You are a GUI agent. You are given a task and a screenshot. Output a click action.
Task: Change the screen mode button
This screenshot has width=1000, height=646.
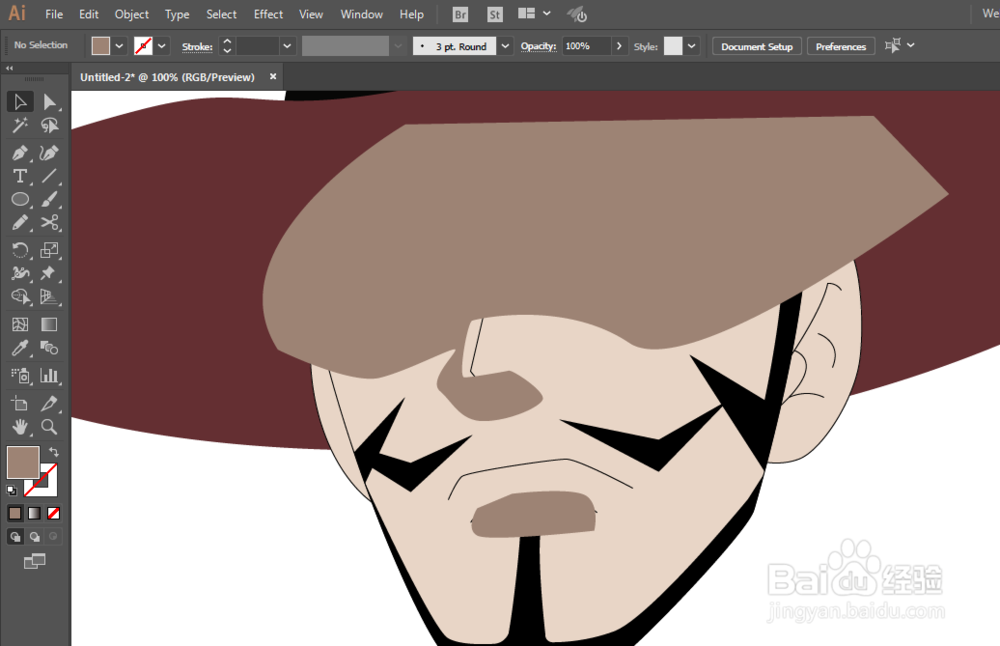tap(34, 561)
